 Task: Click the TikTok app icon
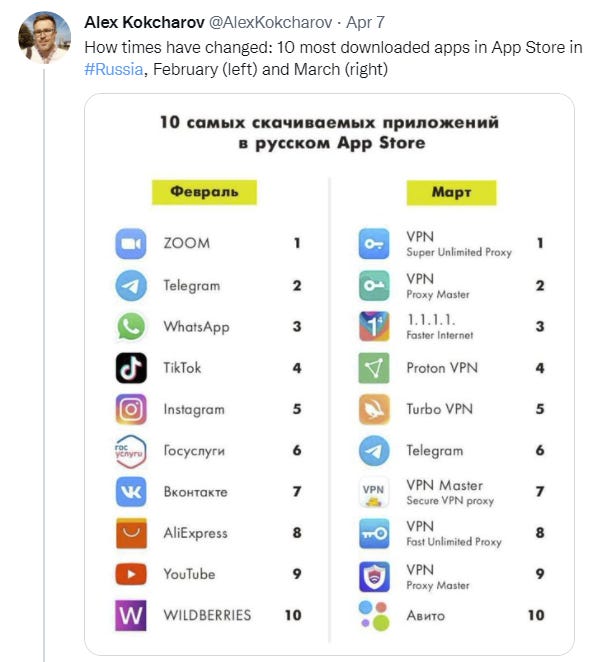(x=131, y=368)
